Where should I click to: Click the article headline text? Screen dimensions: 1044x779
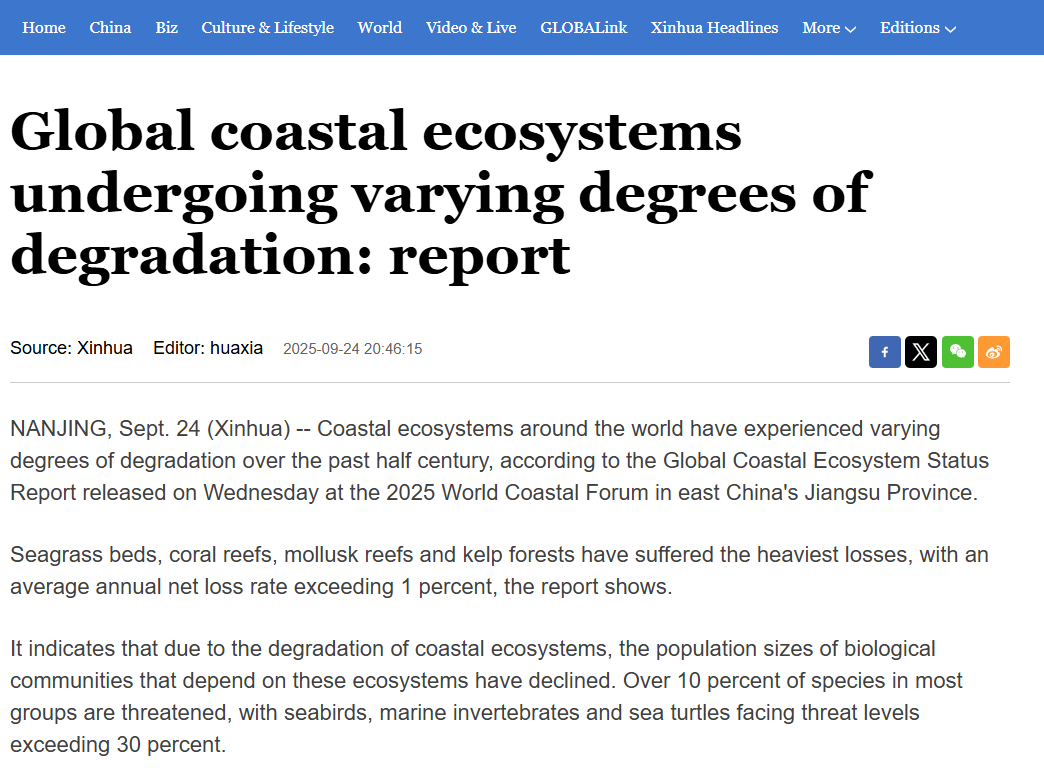tap(440, 193)
